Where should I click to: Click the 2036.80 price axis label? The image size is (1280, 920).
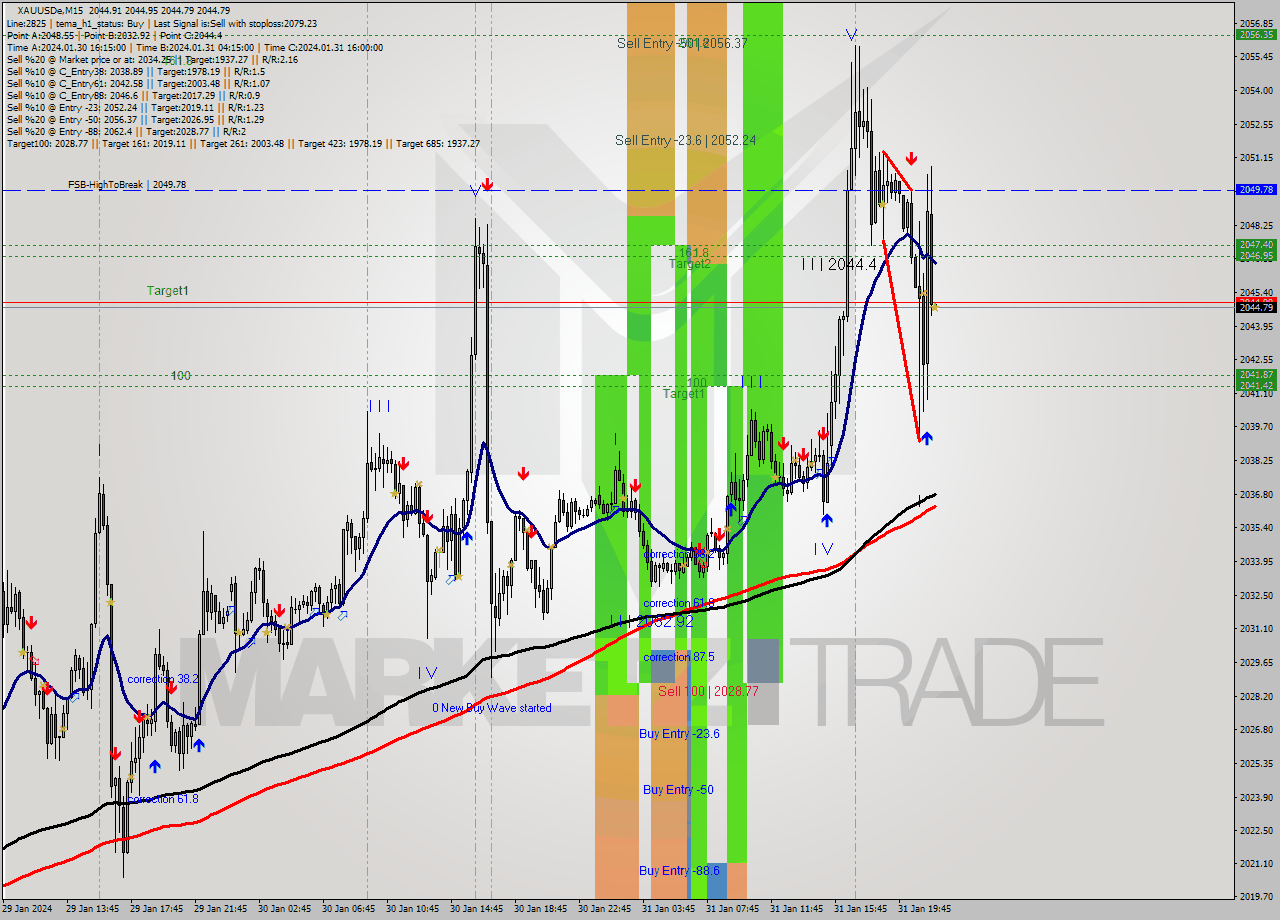(x=1256, y=494)
